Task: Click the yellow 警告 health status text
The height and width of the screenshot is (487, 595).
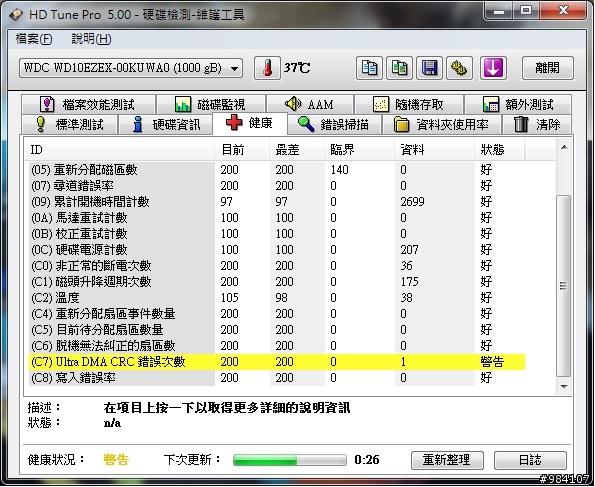Action: pyautogui.click(x=116, y=460)
